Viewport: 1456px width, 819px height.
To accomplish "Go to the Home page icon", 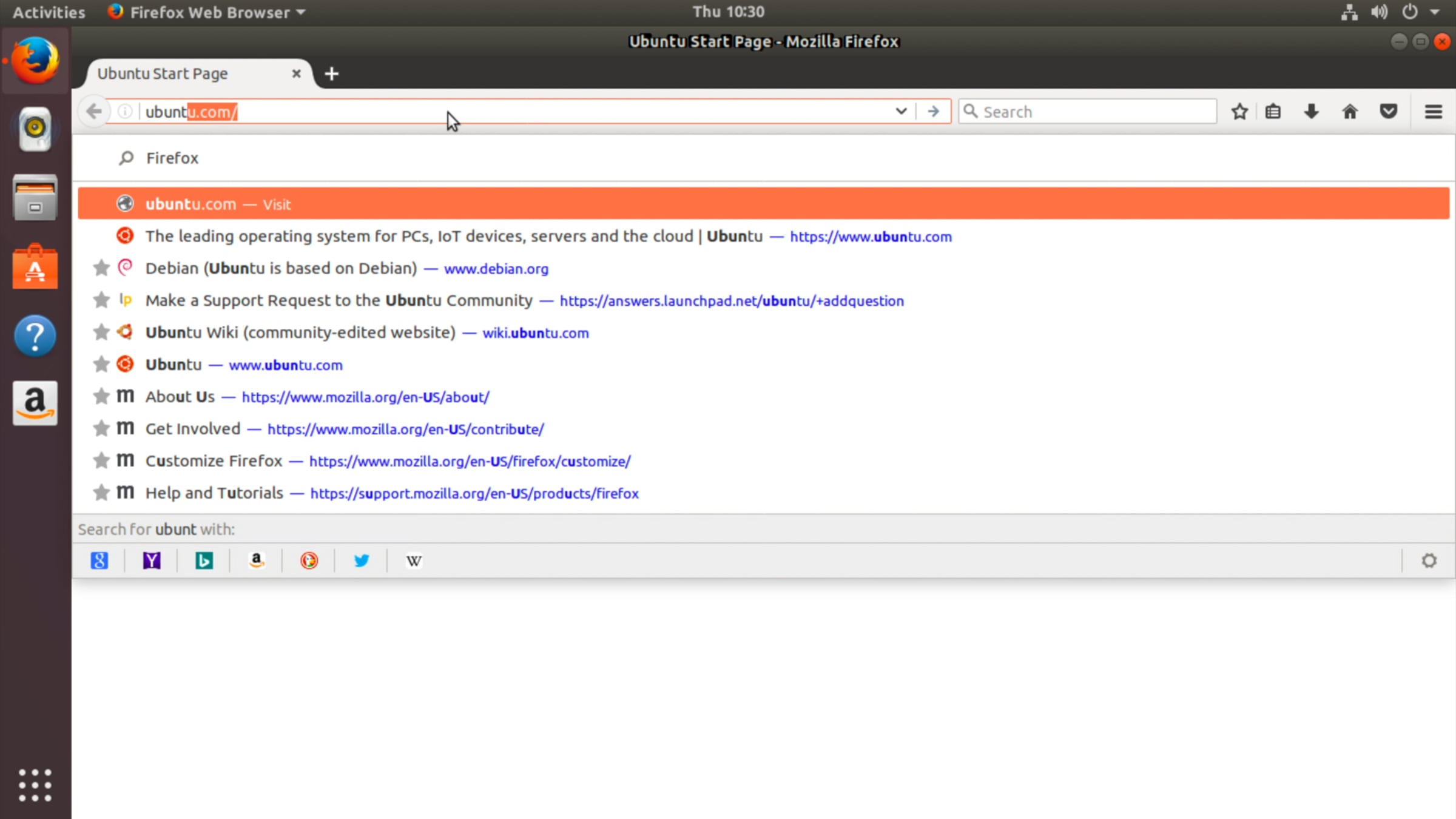I will tap(1350, 112).
